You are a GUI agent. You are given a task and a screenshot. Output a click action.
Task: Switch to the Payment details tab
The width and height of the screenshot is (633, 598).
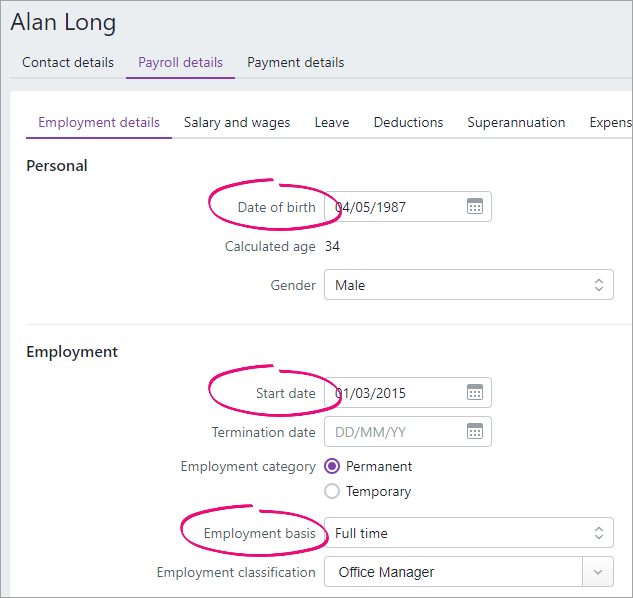point(296,63)
